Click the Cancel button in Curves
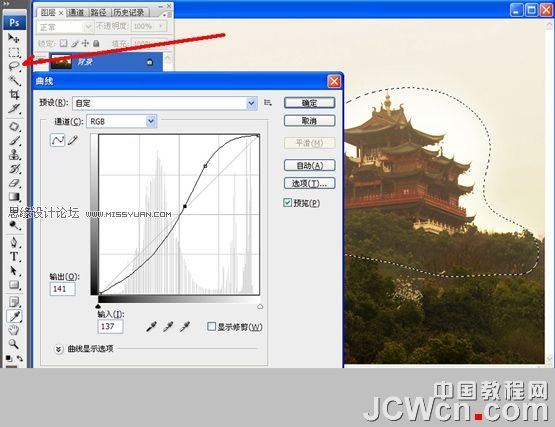This screenshot has width=555, height=427. (309, 121)
